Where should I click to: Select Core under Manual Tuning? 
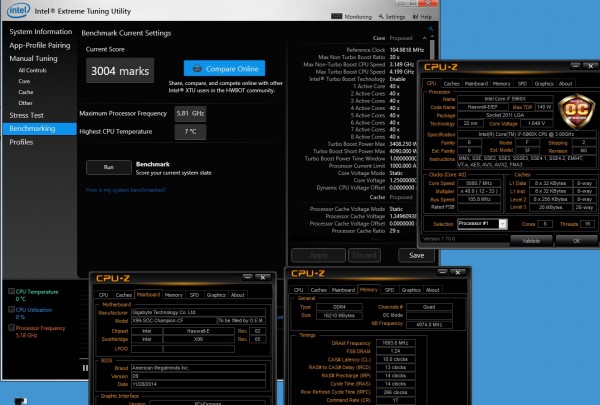(25, 81)
